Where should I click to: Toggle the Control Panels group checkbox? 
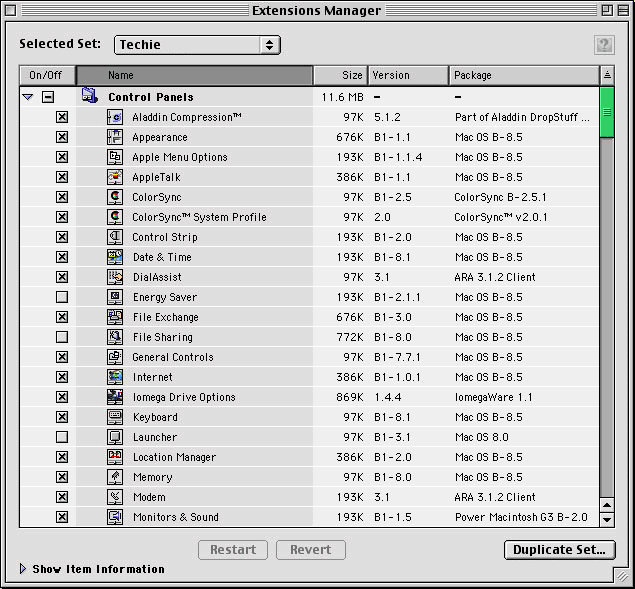[x=48, y=97]
